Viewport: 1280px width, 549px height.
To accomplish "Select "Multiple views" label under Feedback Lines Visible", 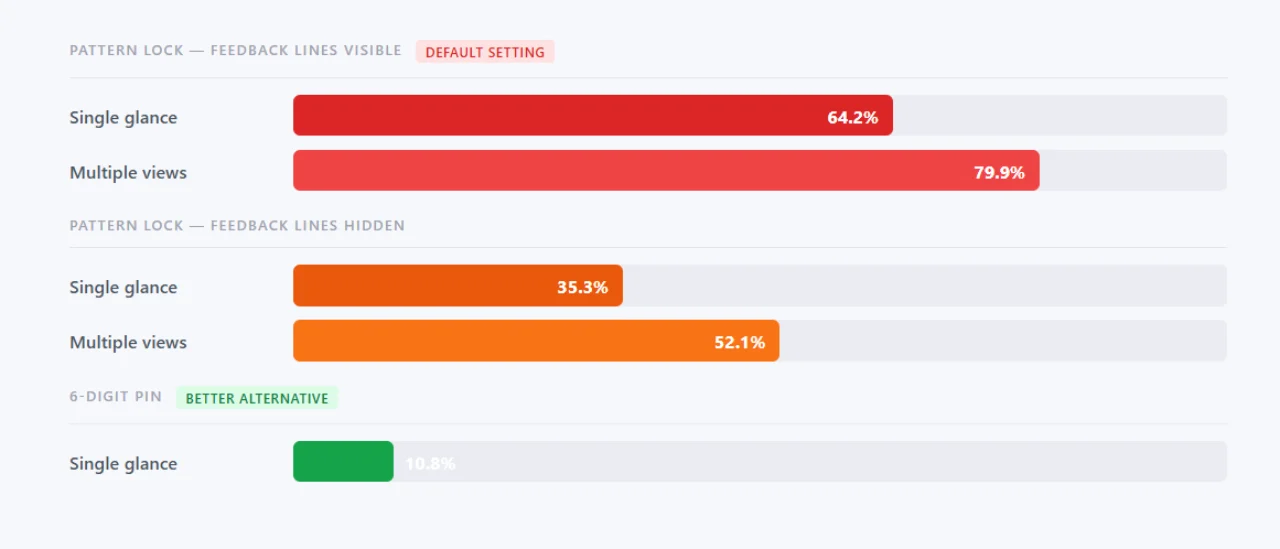I will (x=128, y=172).
